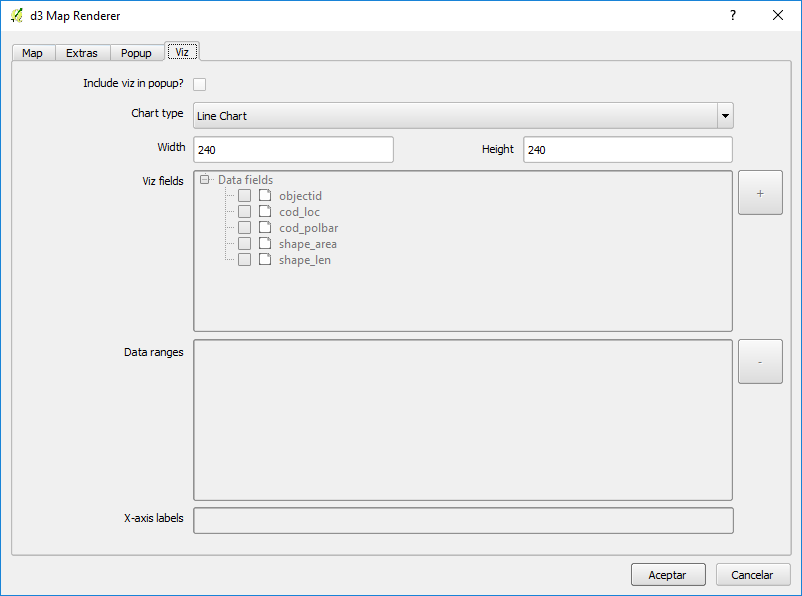This screenshot has height=596, width=802.
Task: Click the minus button to remove range
Action: [x=760, y=362]
